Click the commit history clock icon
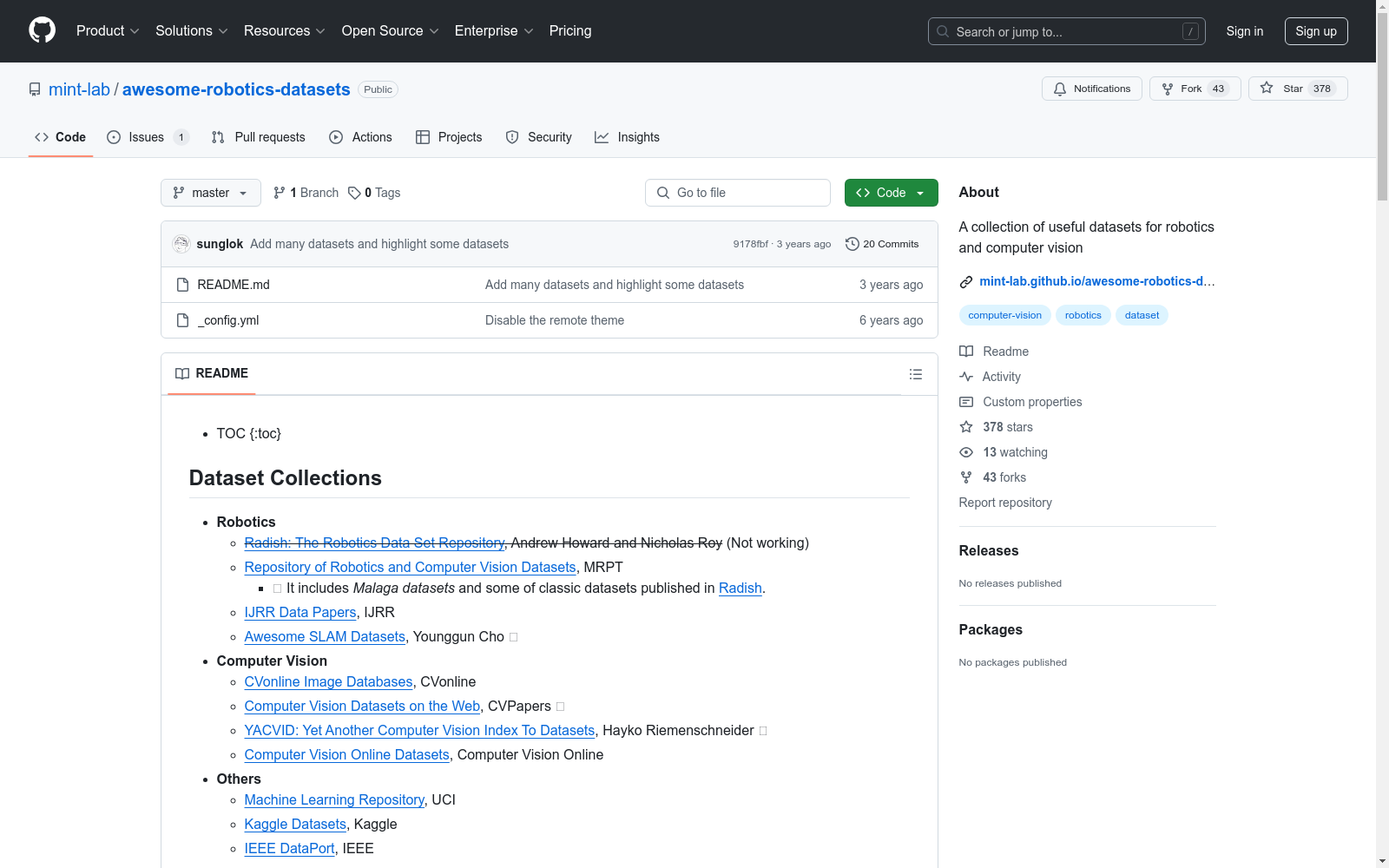1389x868 pixels. 852,244
